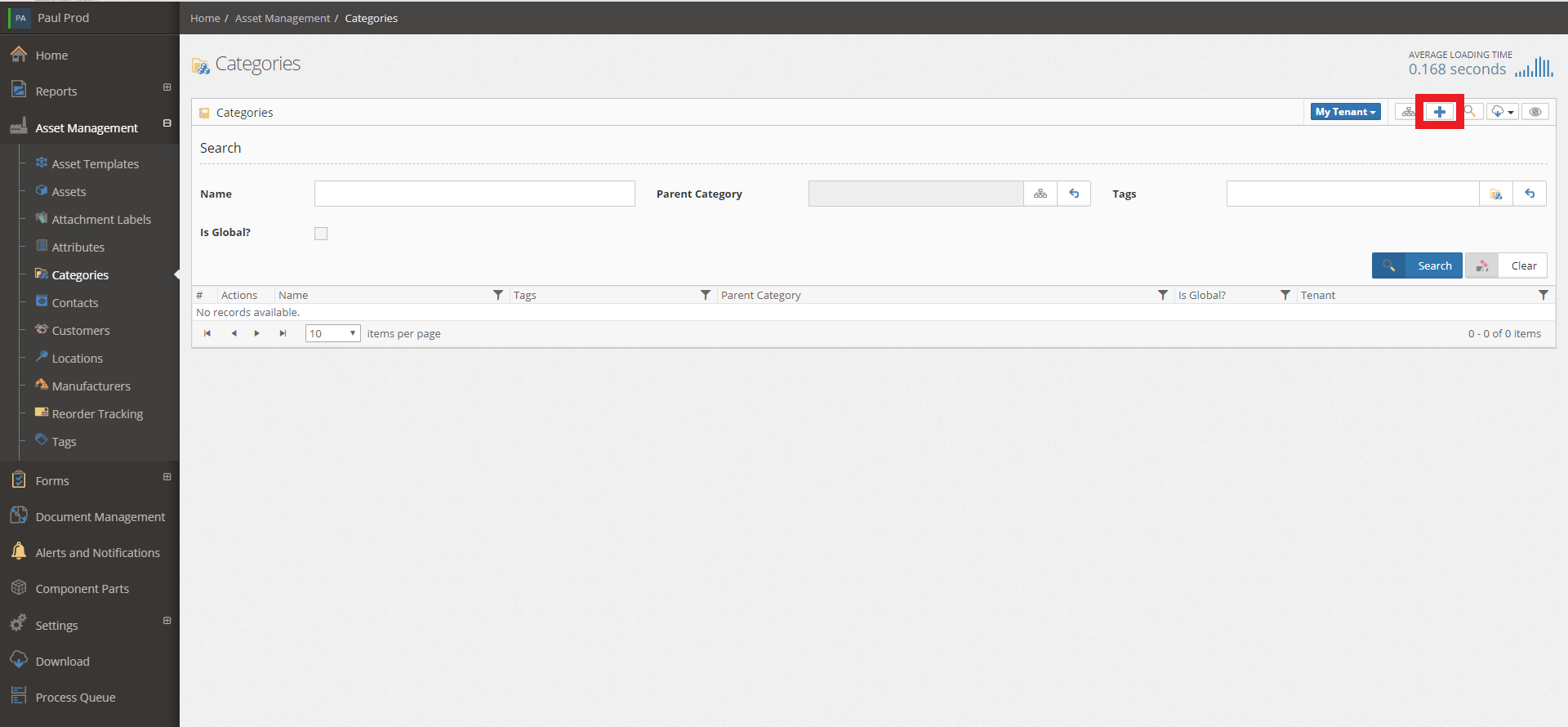Open Parent Category hierarchy picker
Image resolution: width=1568 pixels, height=727 pixels.
[1040, 194]
